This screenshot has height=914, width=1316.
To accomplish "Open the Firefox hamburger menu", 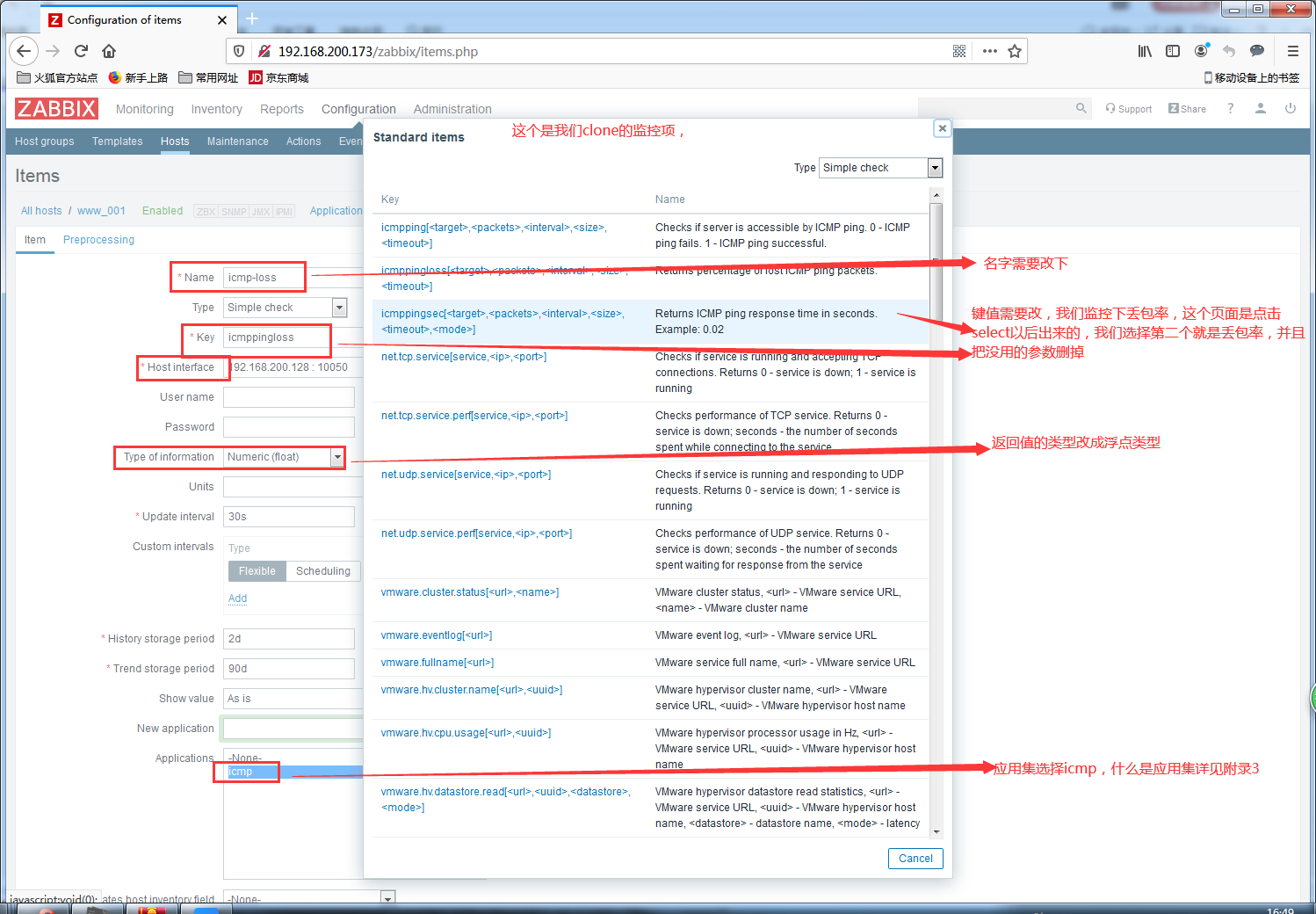I will click(1293, 51).
